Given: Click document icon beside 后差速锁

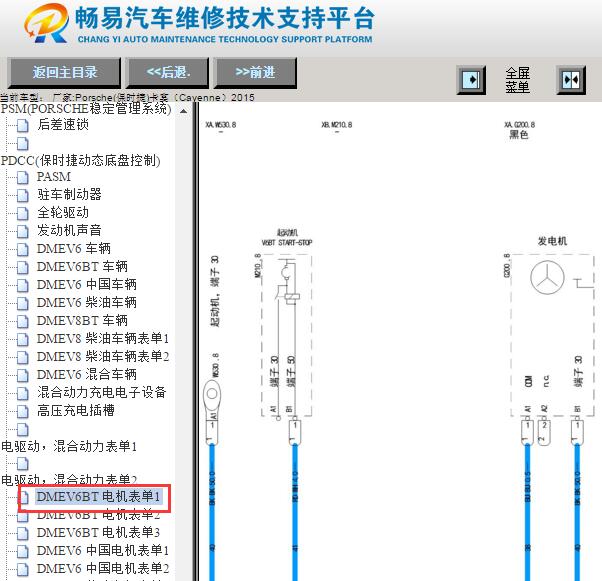Looking at the screenshot, I should point(23,126).
